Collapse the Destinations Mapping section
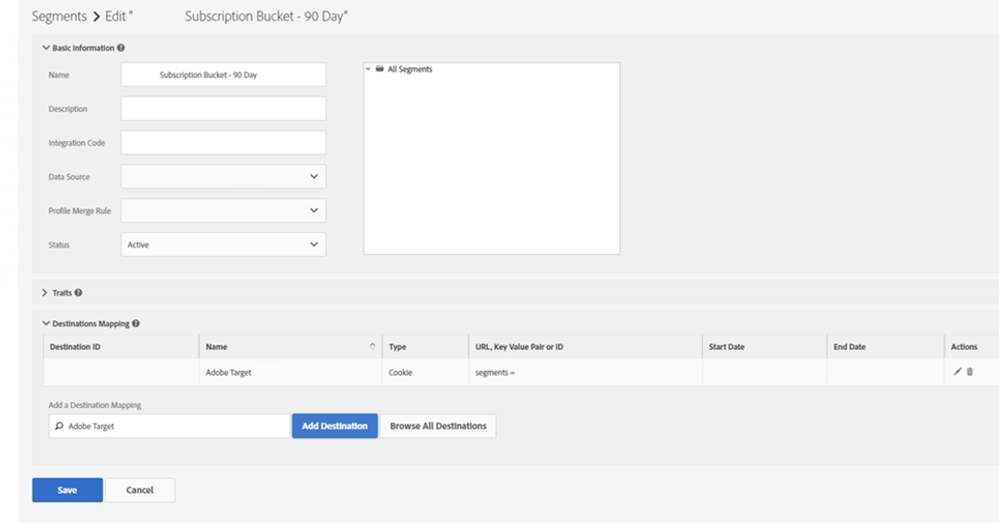The height and width of the screenshot is (523, 999). [45, 324]
